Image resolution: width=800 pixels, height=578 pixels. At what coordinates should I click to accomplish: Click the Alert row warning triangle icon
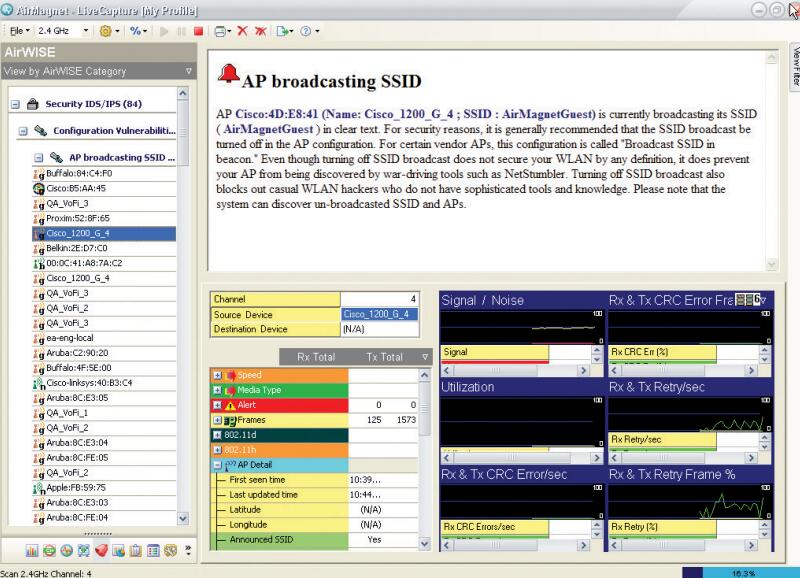(x=230, y=406)
